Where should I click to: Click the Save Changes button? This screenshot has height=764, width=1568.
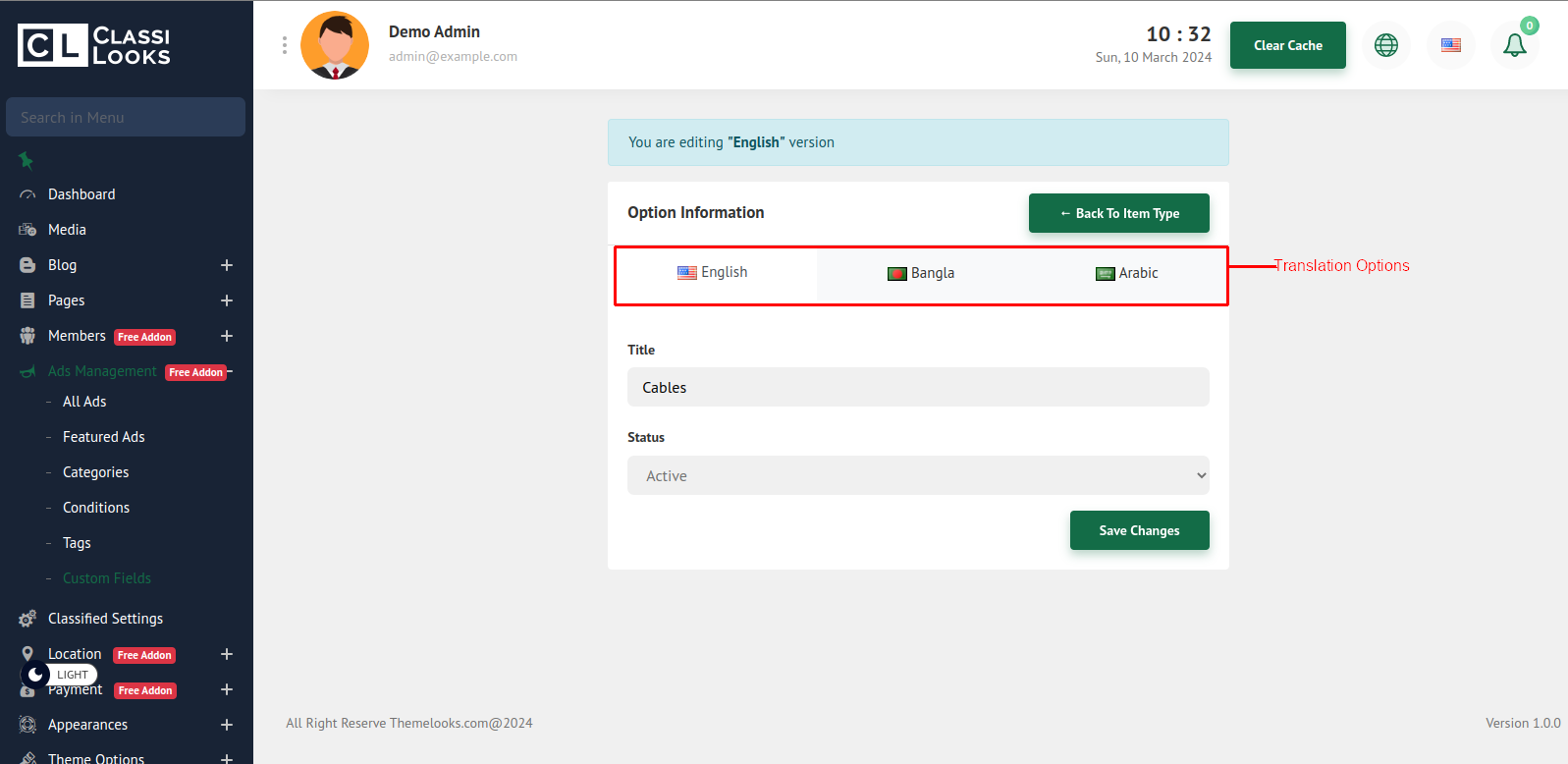(1139, 530)
